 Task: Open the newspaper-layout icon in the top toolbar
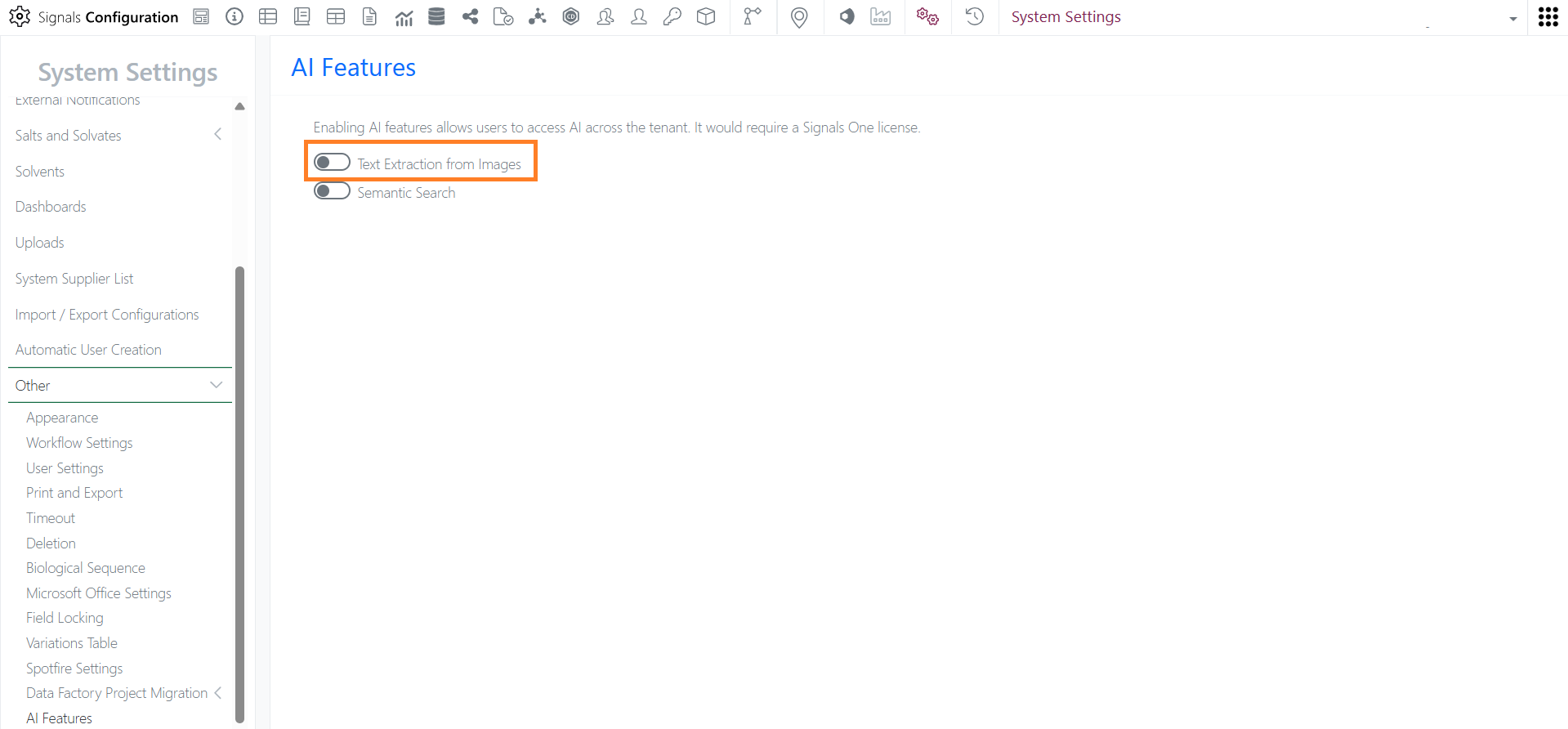(201, 16)
